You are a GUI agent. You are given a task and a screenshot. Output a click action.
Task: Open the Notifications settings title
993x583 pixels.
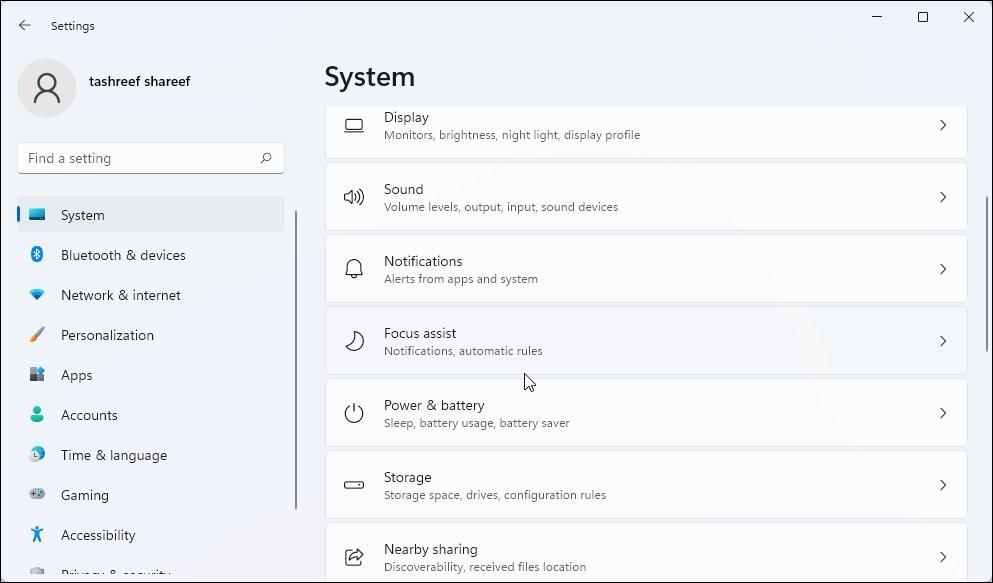click(423, 261)
